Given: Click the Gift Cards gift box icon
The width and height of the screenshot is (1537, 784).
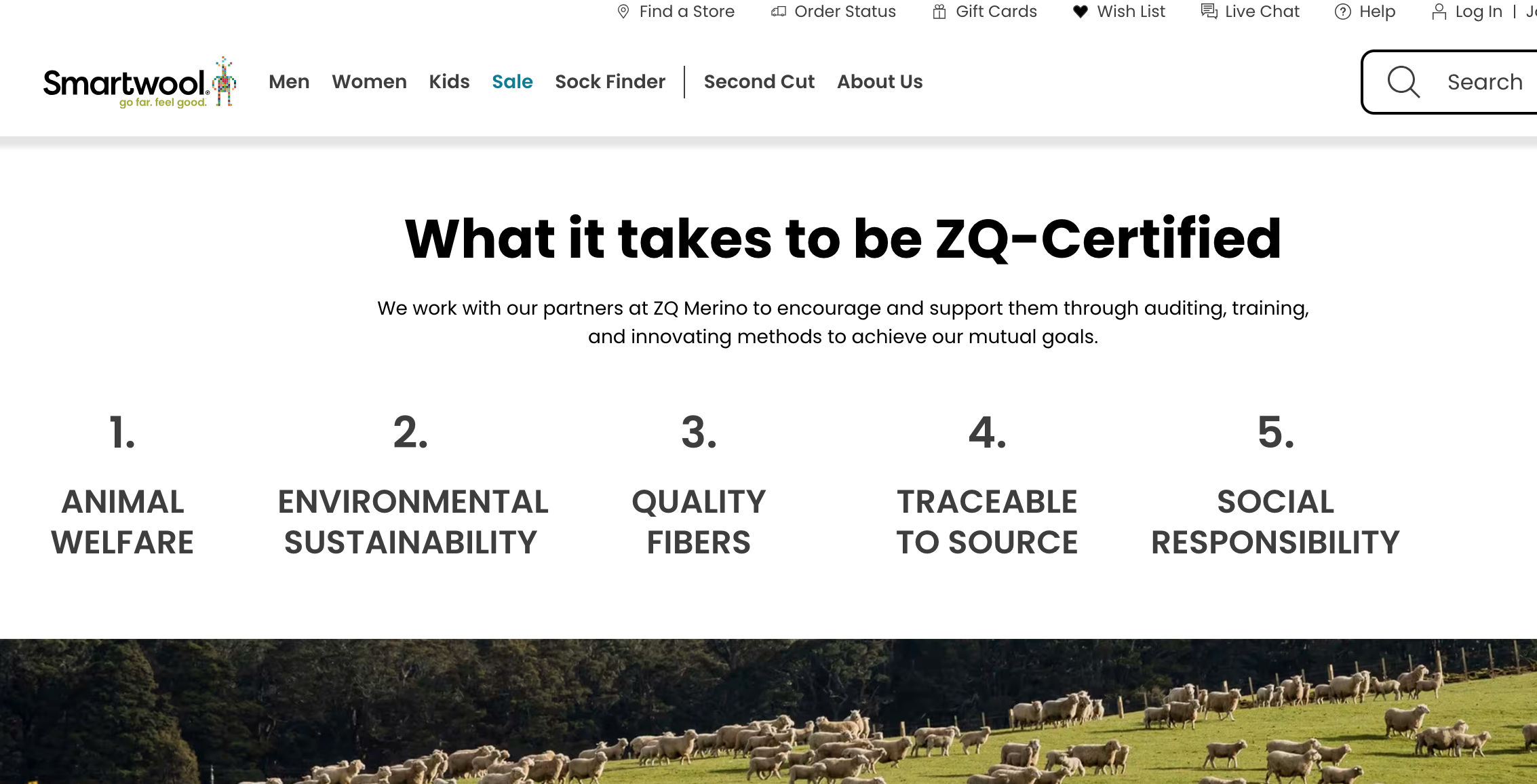Looking at the screenshot, I should click(x=939, y=12).
